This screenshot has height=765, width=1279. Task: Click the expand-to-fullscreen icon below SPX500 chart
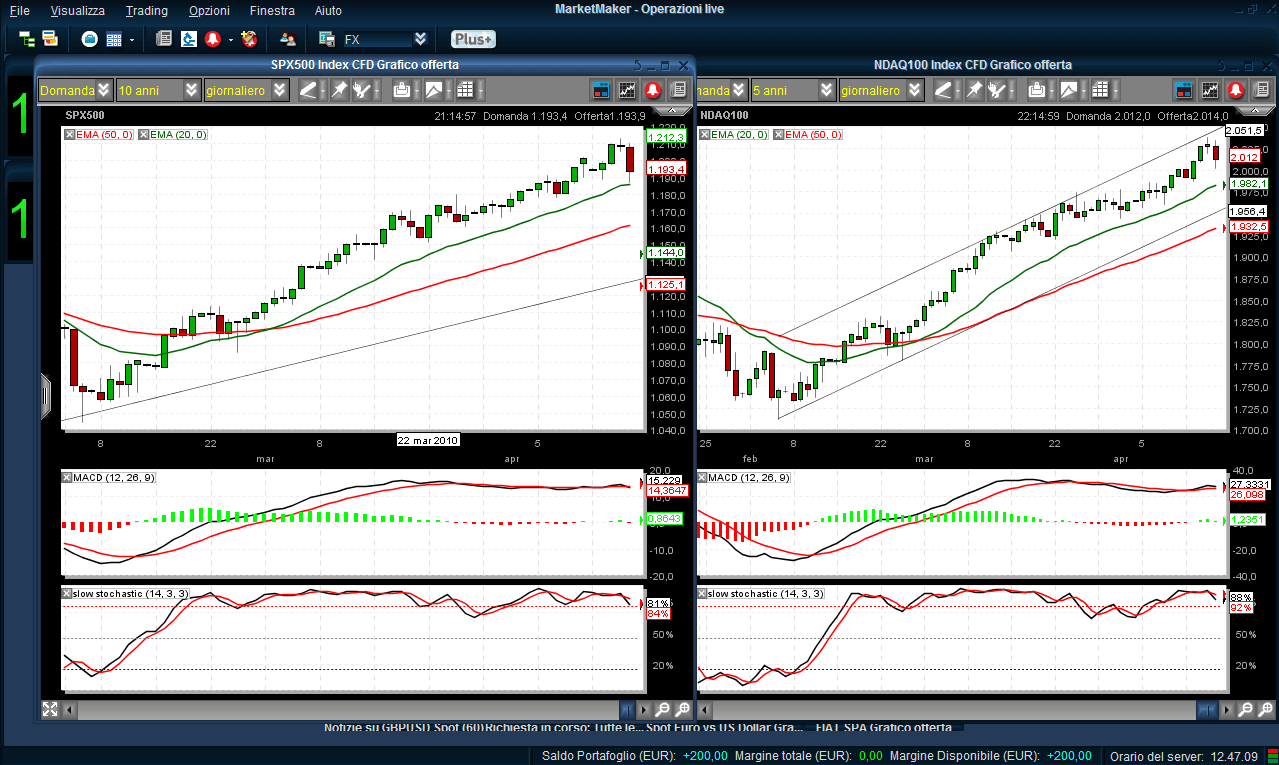click(x=50, y=709)
